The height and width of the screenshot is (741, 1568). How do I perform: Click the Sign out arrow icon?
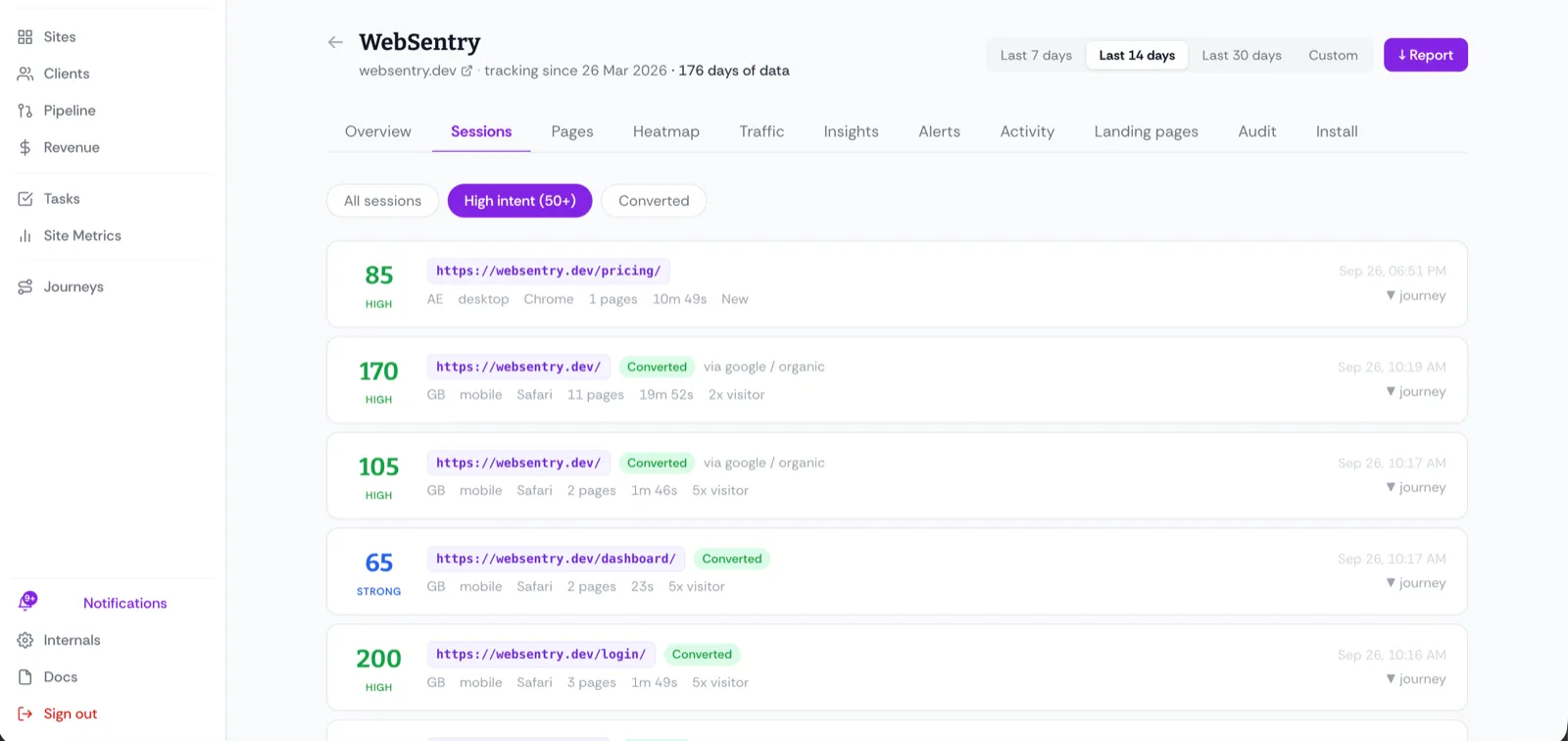[25, 715]
